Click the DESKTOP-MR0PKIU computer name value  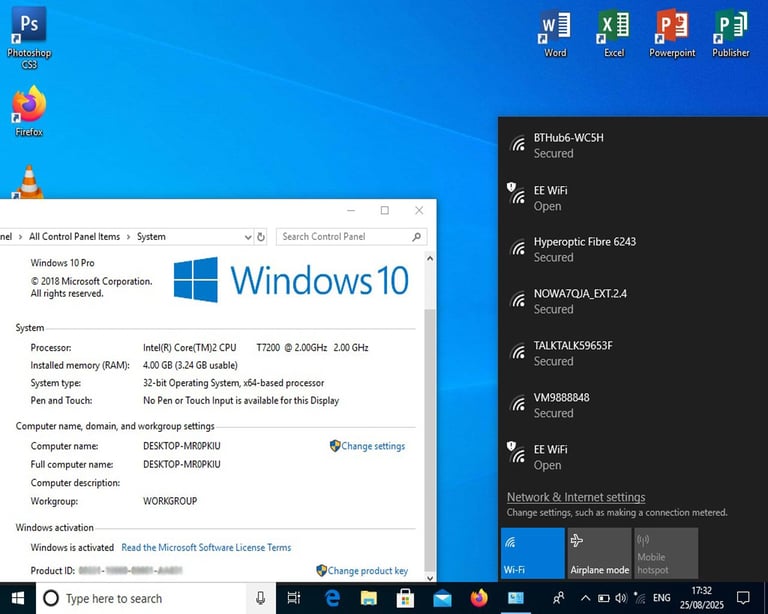point(182,446)
